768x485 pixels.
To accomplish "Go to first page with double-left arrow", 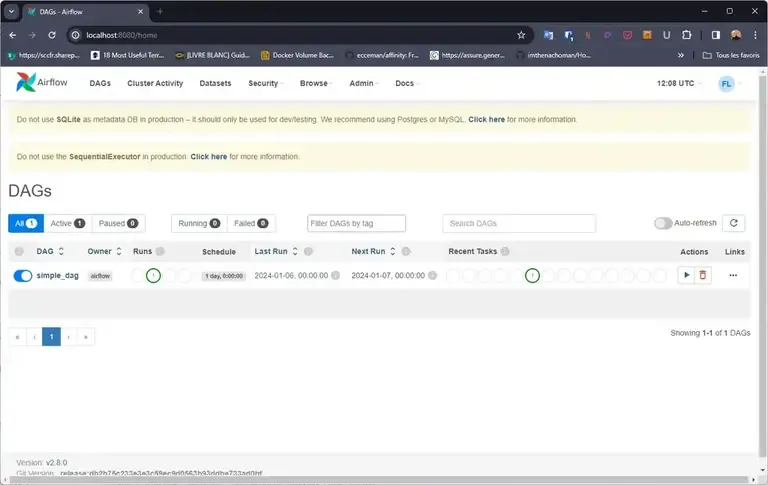I will [x=17, y=337].
